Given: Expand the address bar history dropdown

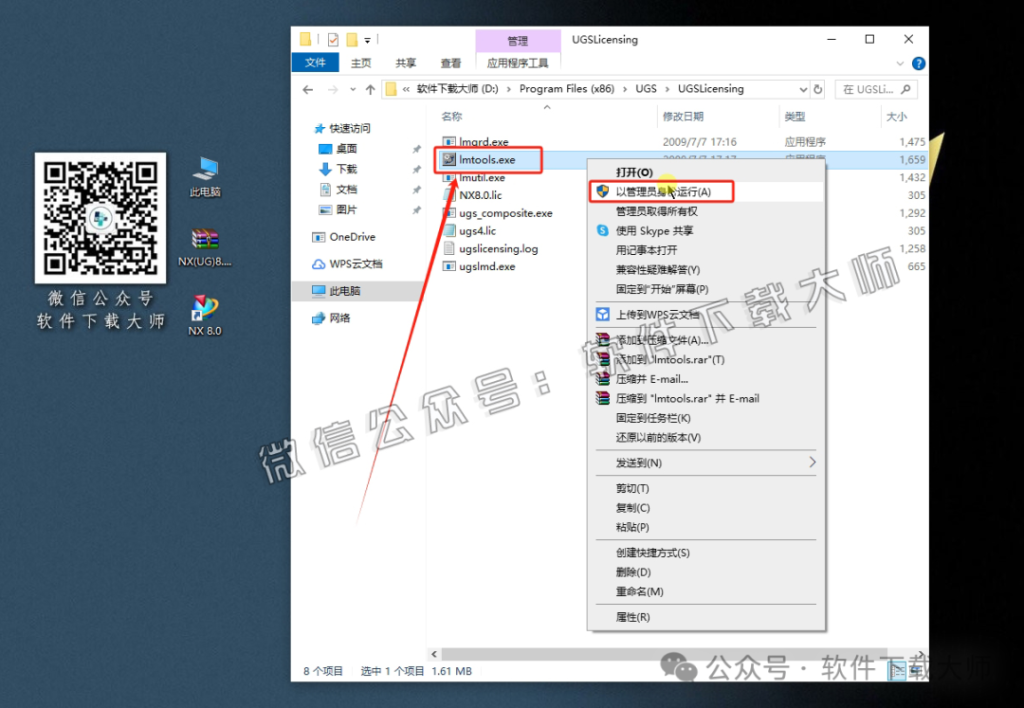Looking at the screenshot, I should [x=802, y=89].
